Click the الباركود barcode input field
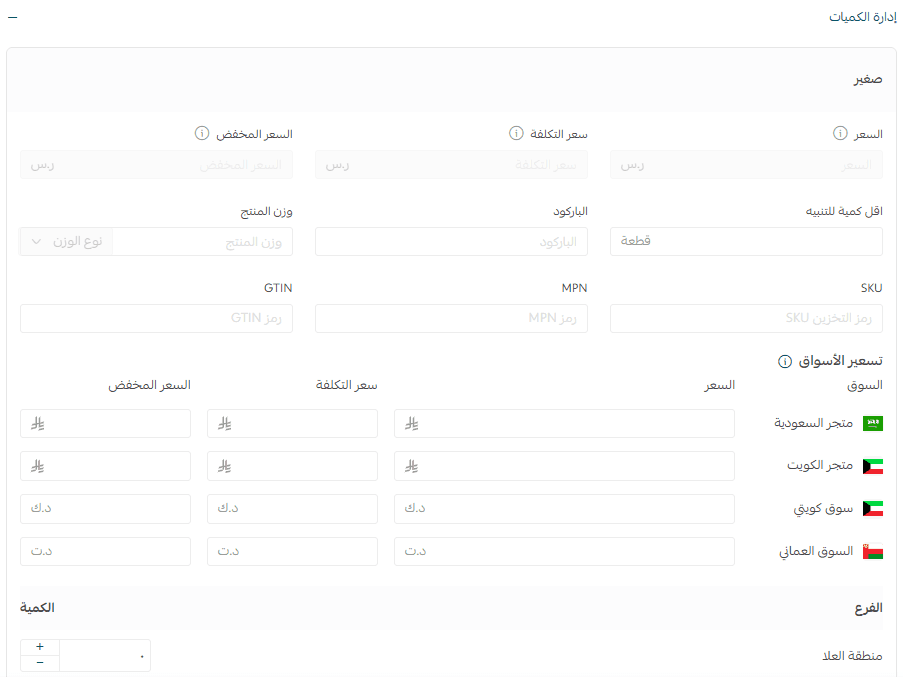 [451, 242]
